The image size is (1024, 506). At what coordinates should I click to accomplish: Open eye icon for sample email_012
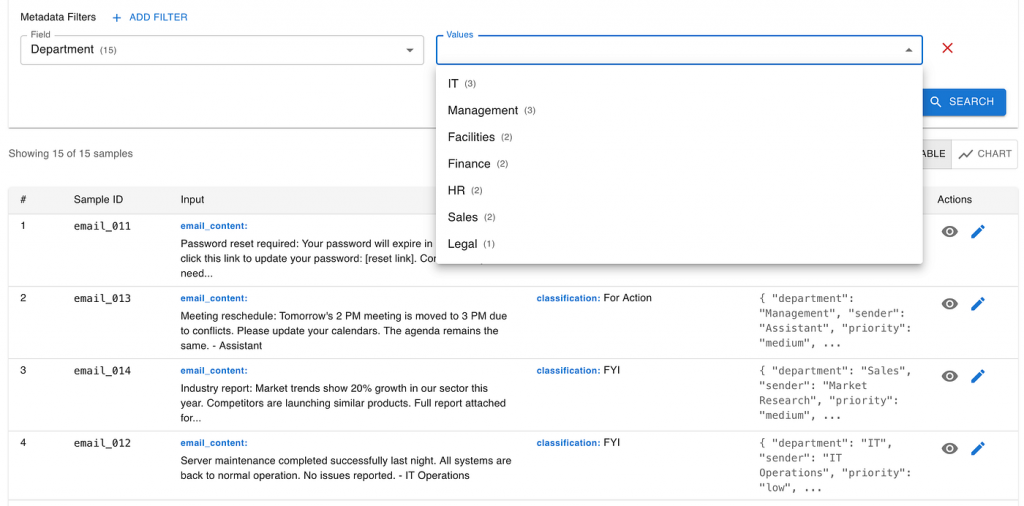949,448
